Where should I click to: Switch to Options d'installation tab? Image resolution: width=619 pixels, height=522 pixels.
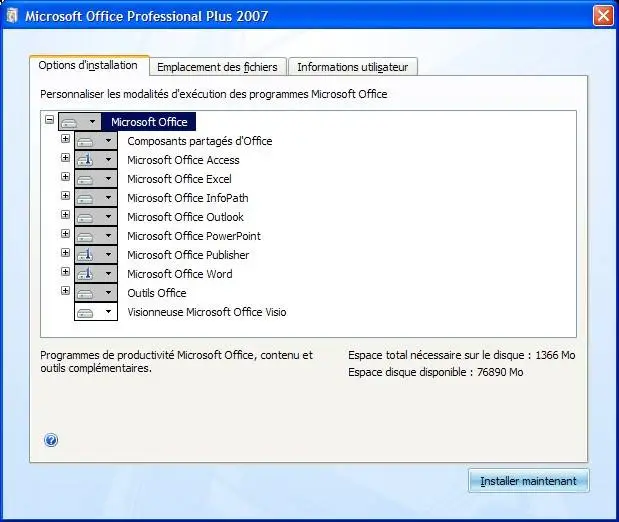88,65
